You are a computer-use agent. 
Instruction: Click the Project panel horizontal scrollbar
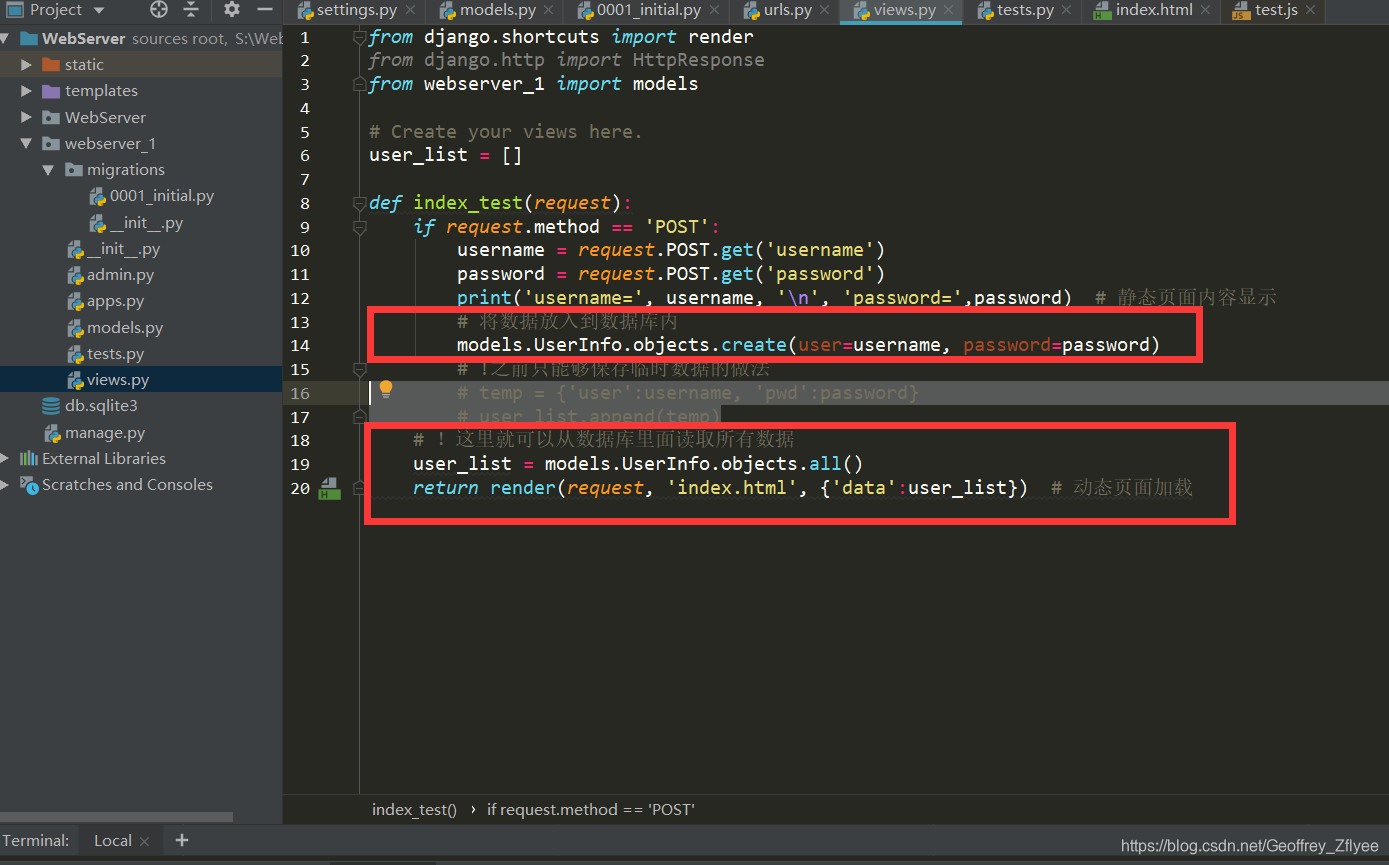click(116, 817)
